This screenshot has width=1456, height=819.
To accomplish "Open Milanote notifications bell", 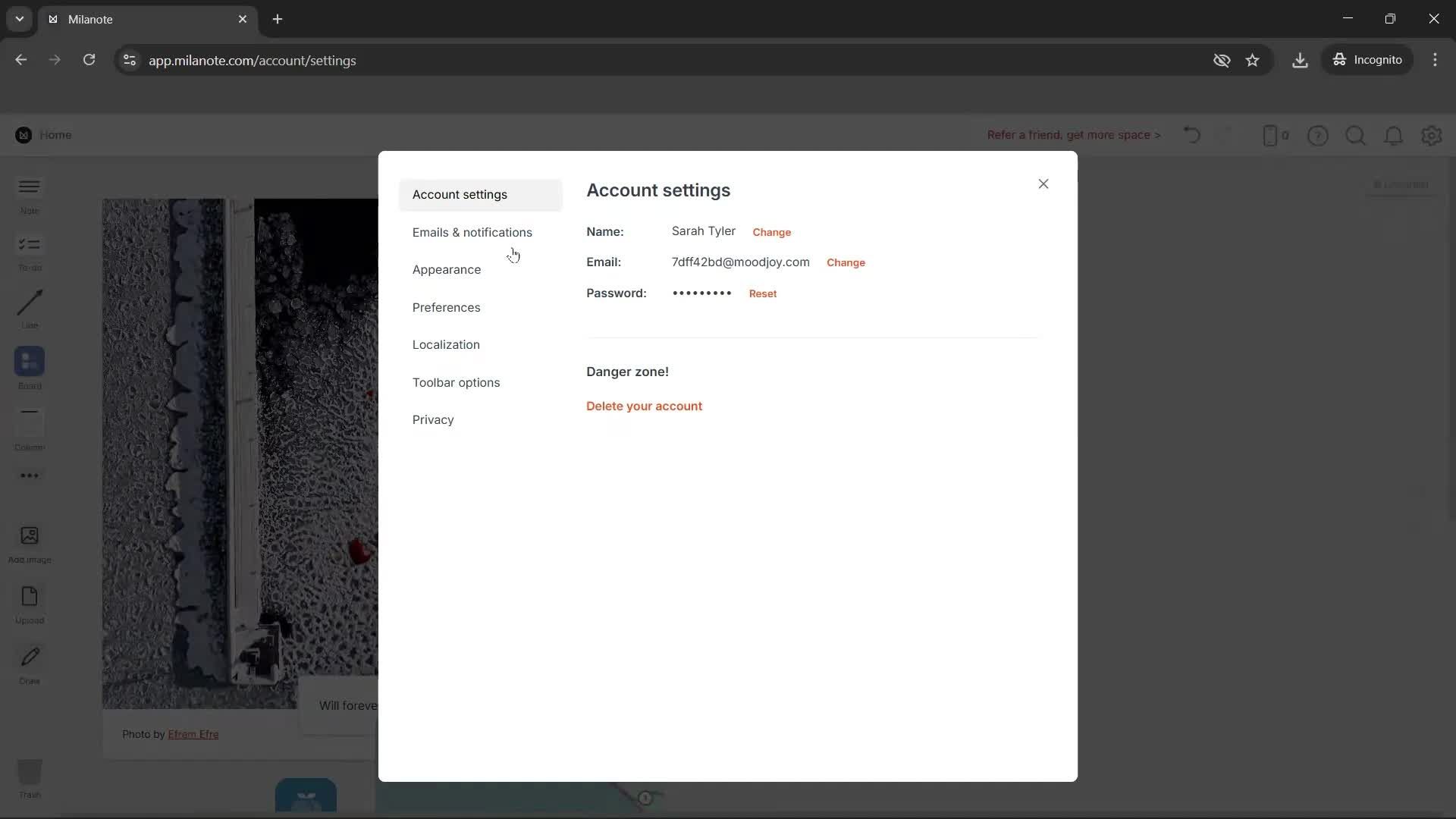I will coord(1394,135).
